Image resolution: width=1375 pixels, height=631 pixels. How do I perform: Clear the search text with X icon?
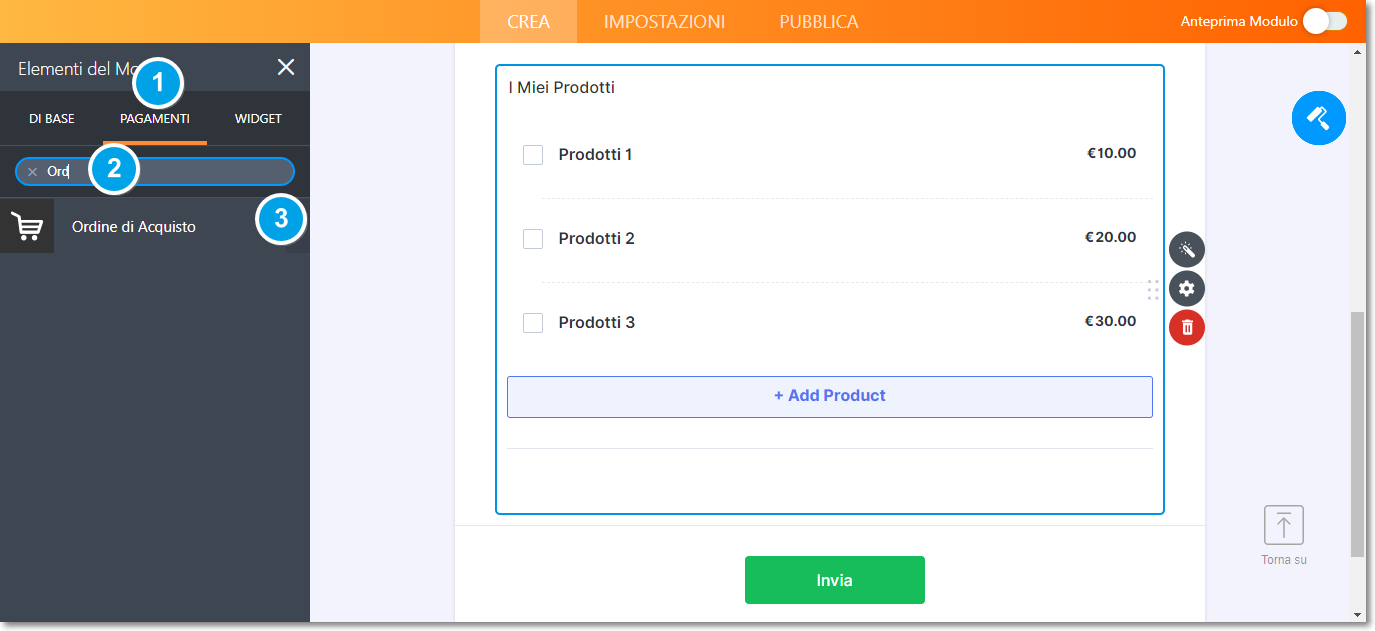(x=32, y=172)
